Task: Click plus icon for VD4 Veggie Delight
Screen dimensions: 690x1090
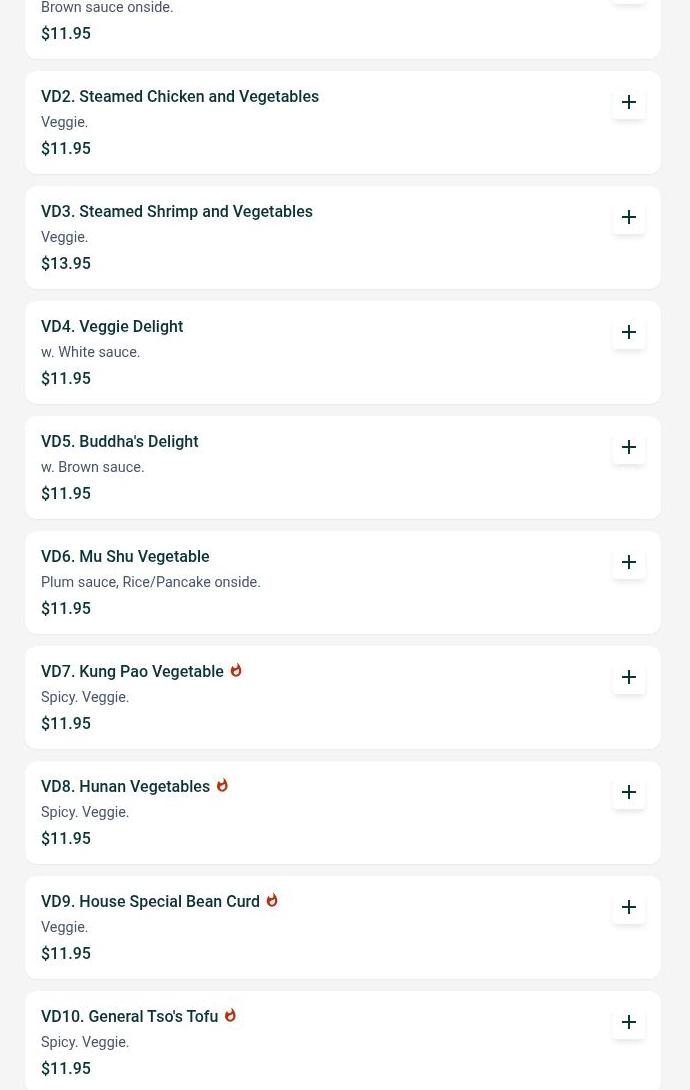Action: (x=629, y=332)
